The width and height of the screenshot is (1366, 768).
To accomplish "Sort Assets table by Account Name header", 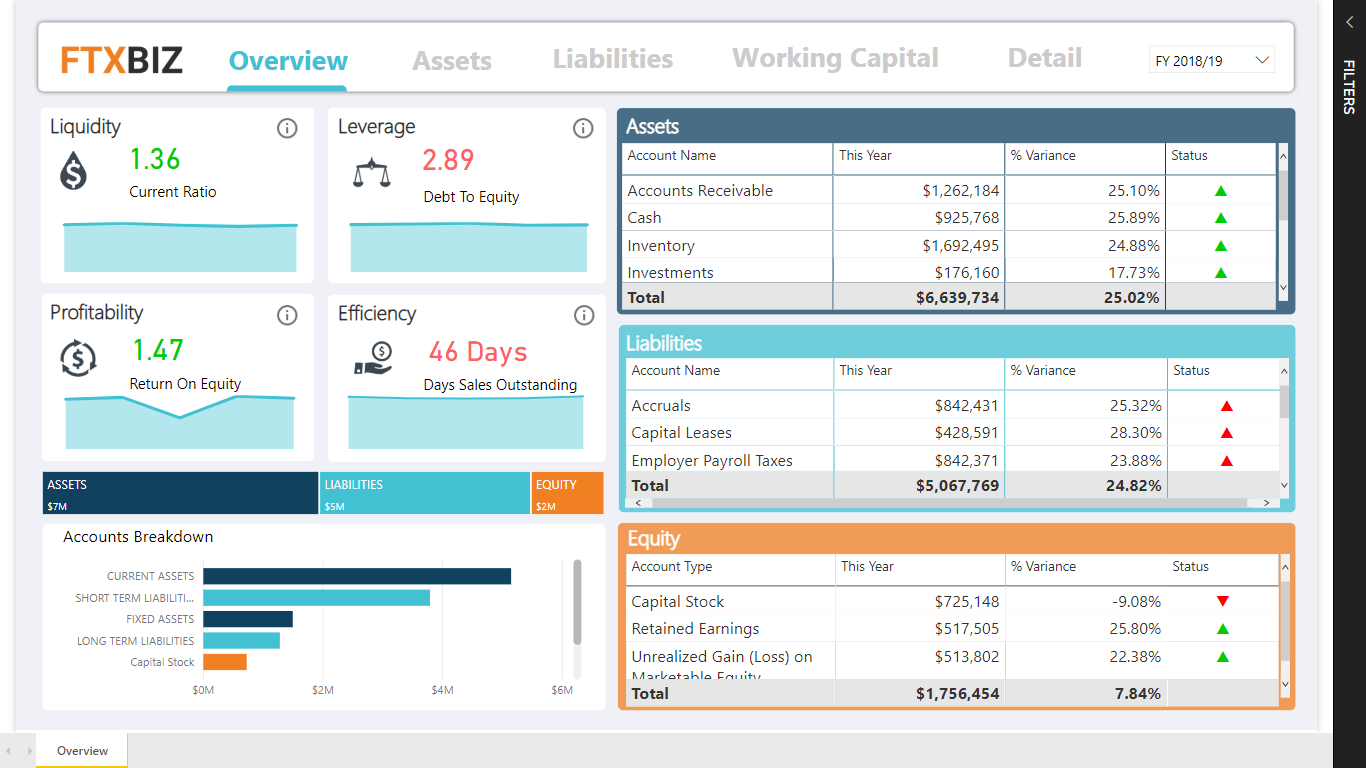I will [672, 156].
